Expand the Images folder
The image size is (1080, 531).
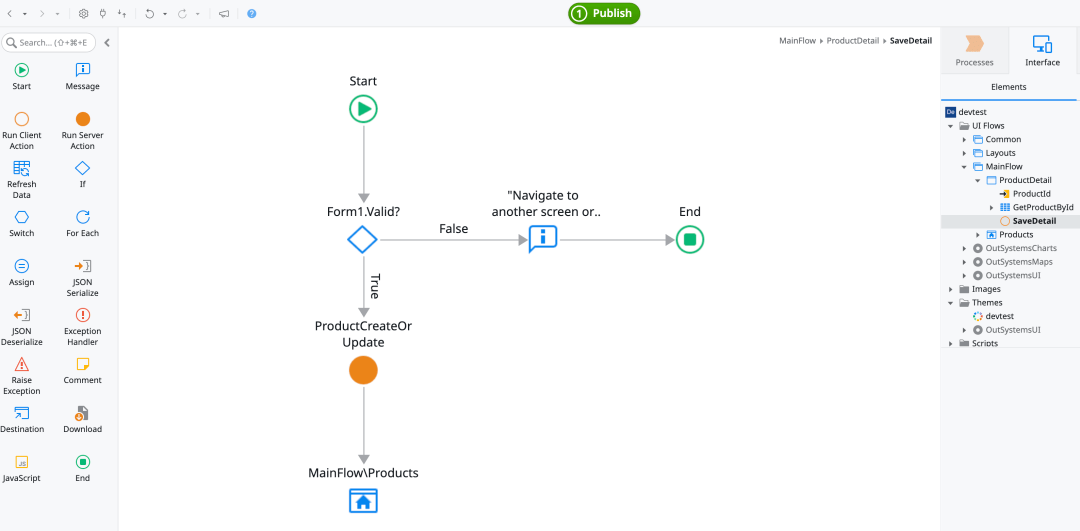click(x=951, y=289)
